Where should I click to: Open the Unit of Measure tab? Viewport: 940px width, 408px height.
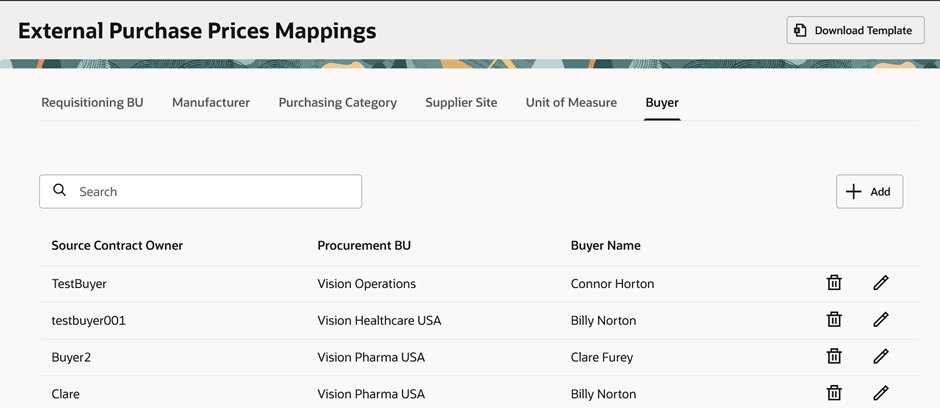(x=571, y=102)
